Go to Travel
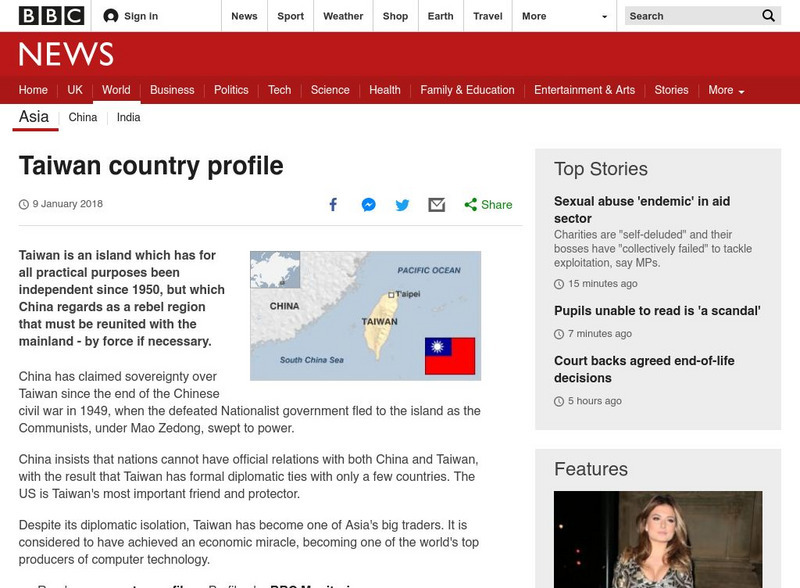Screen dimensions: 800x588 [488, 16]
